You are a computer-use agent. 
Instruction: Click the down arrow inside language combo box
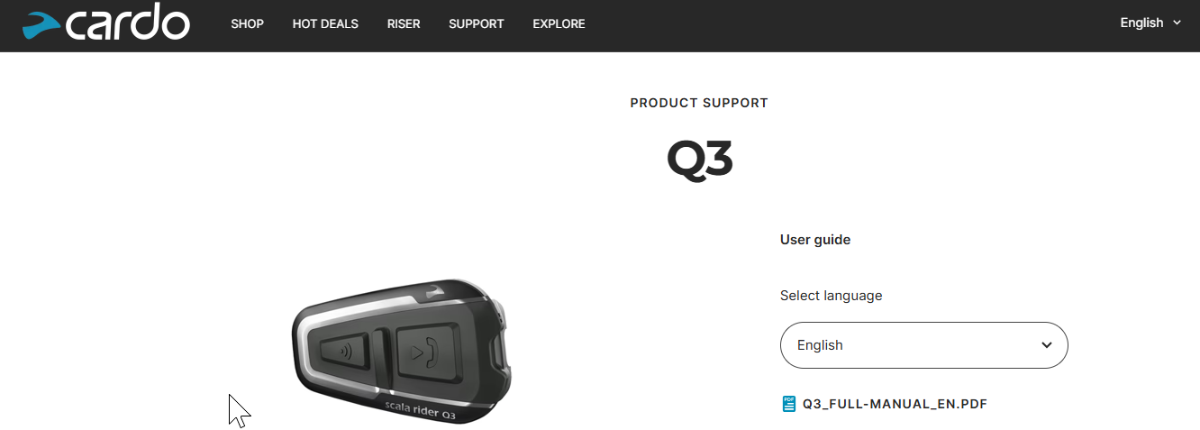pyautogui.click(x=1046, y=345)
